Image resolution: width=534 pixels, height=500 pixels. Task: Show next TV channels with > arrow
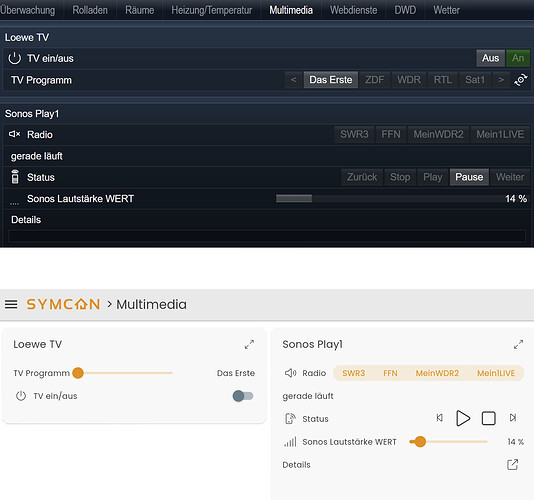point(501,80)
